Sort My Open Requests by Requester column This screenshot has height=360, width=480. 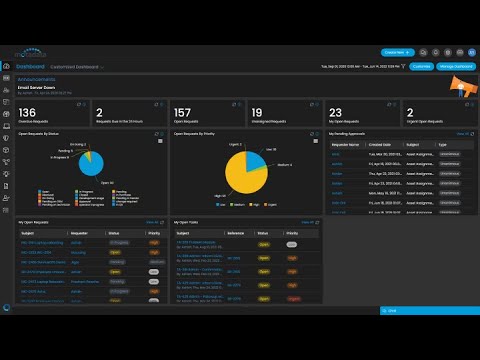point(79,233)
